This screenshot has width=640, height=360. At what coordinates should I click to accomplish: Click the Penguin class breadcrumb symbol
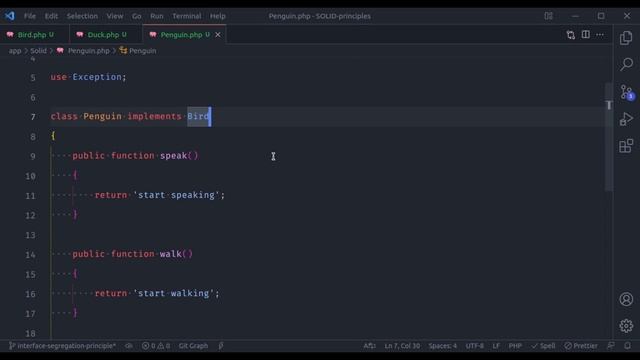pos(142,51)
